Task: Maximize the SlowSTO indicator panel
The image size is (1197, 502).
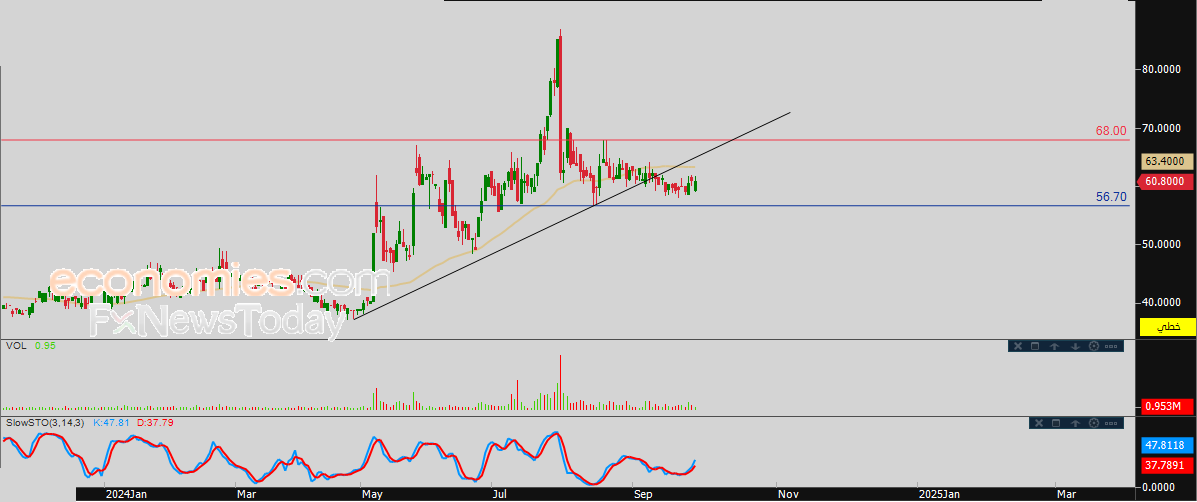Action: tap(1057, 423)
